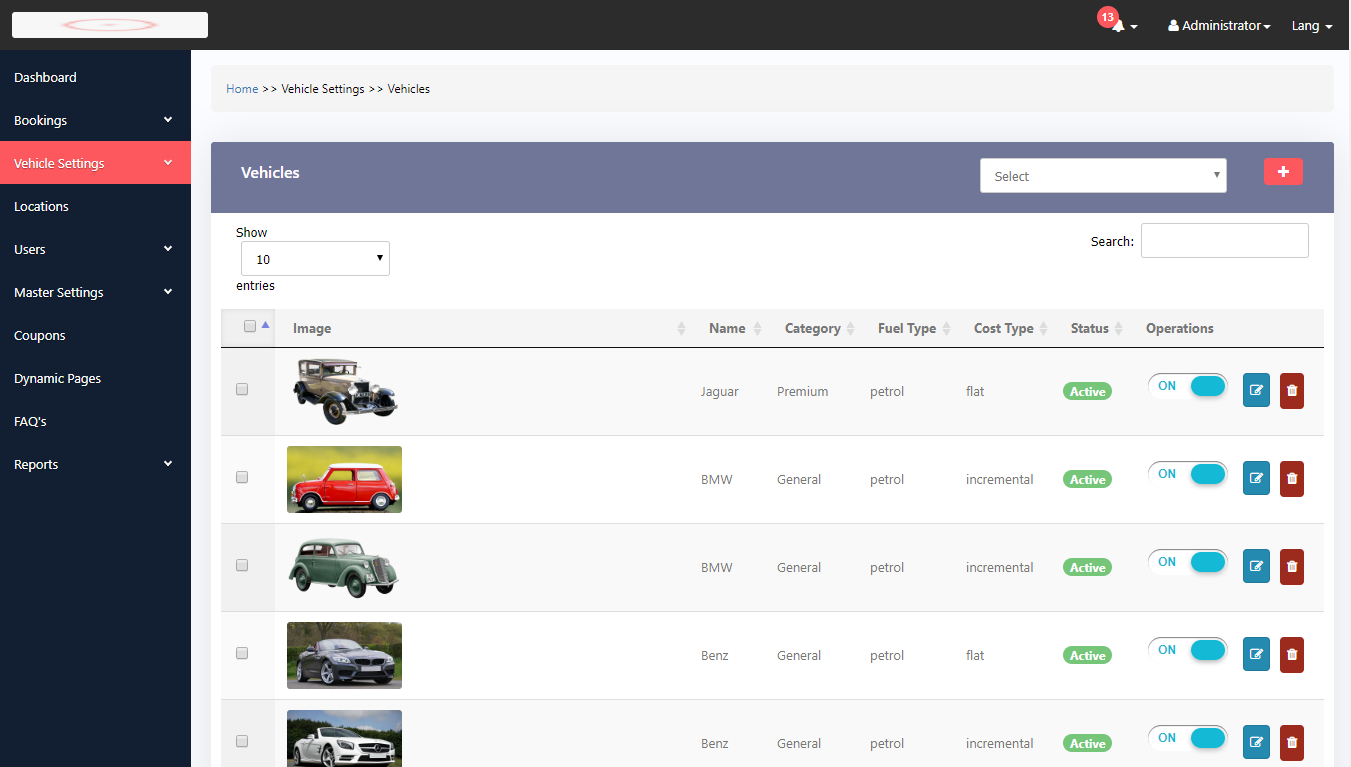The height and width of the screenshot is (767, 1351).
Task: Tick the select-all checkbox in table header
Action: [250, 326]
